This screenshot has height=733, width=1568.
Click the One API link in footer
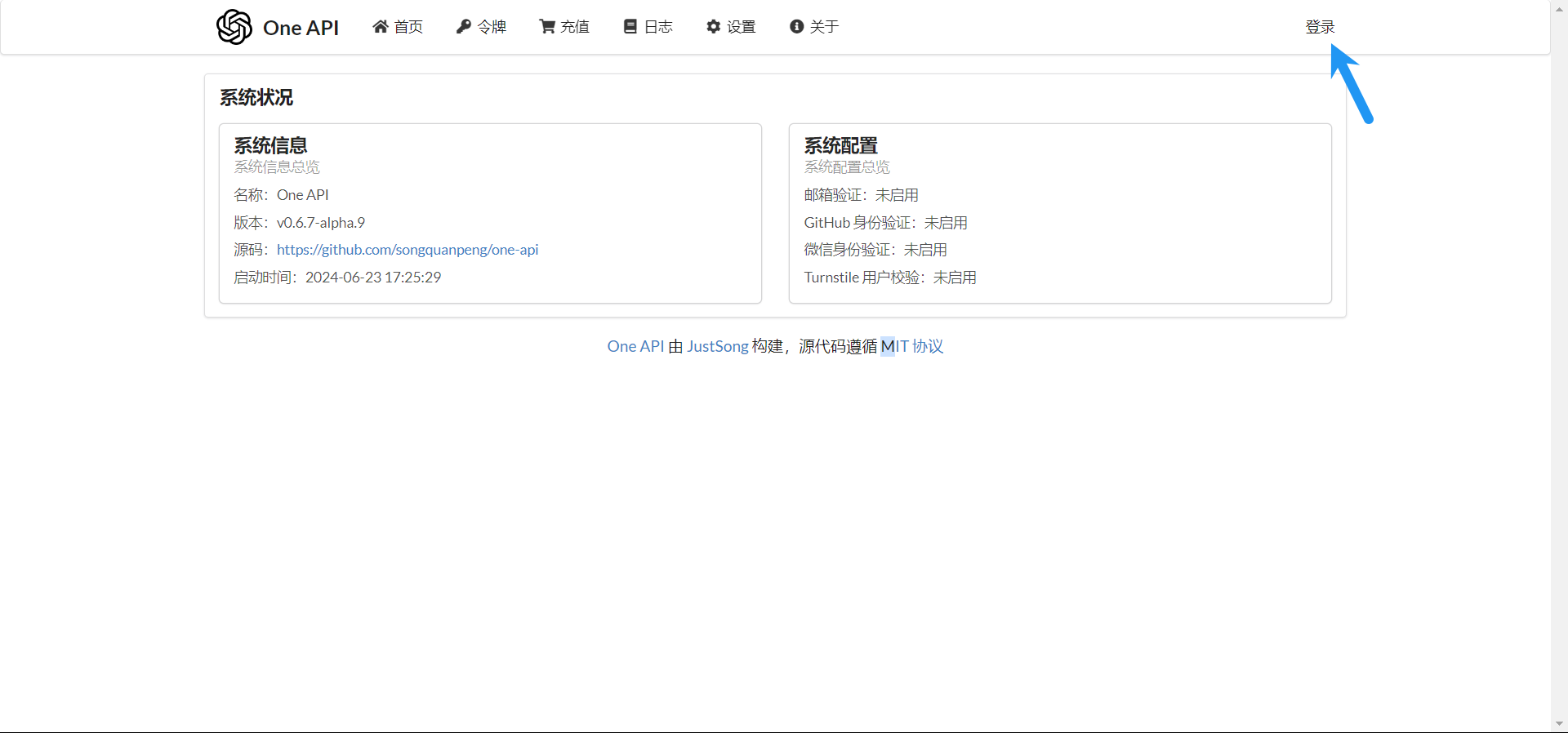coord(635,346)
